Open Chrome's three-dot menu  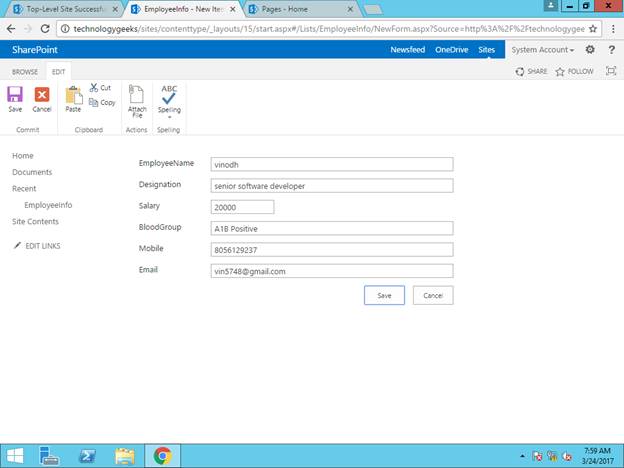[613, 29]
